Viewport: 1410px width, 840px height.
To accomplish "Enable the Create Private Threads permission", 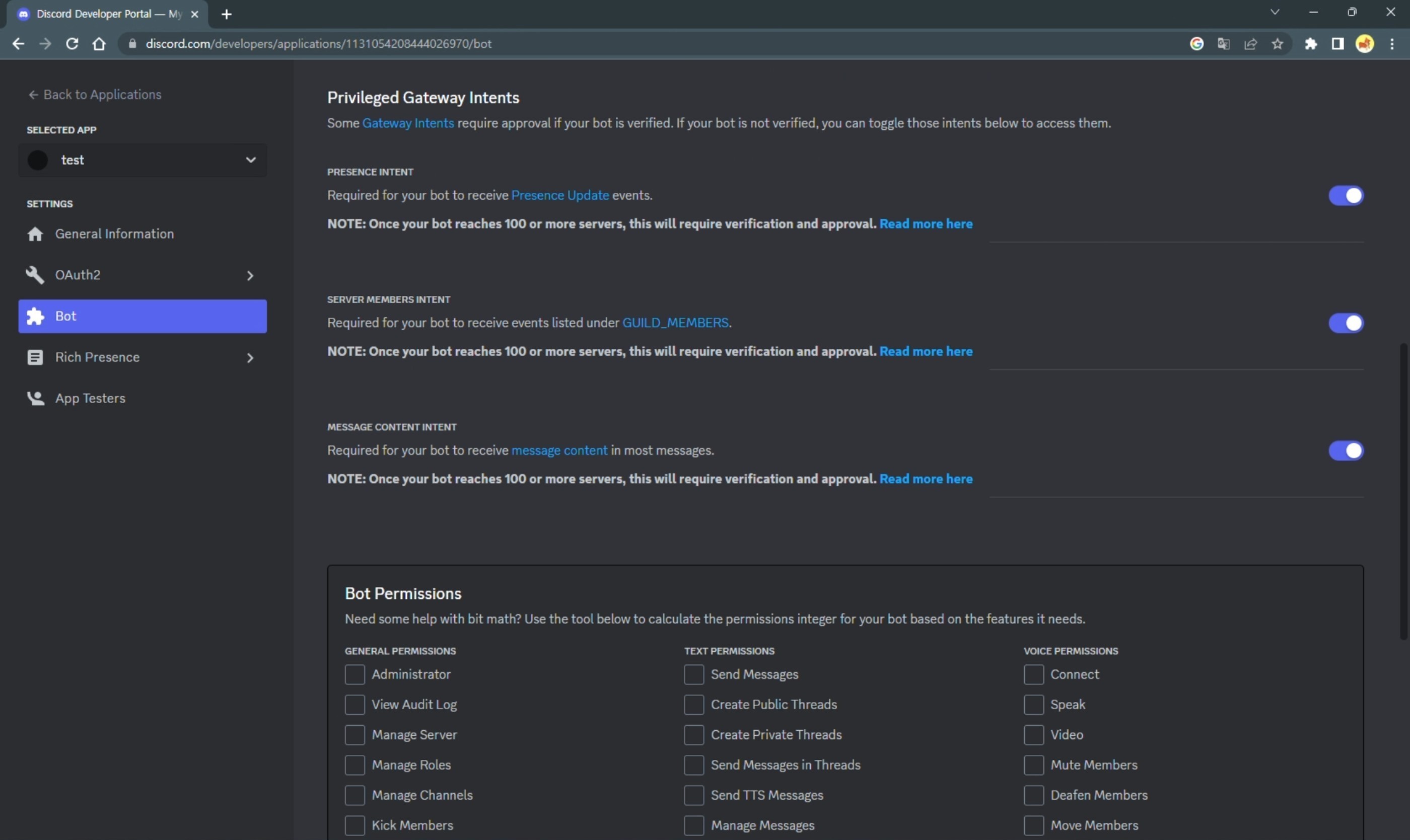I will [x=694, y=735].
